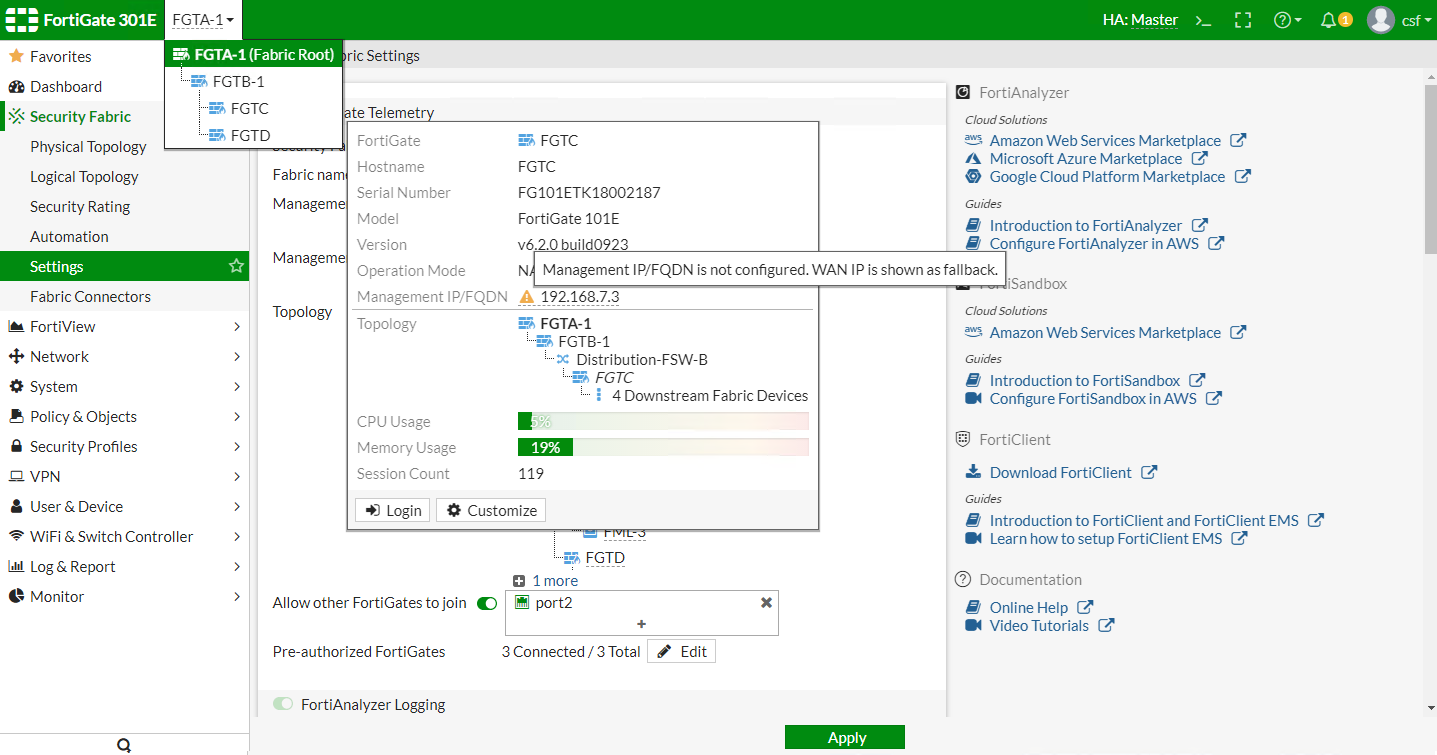Unstar Settings from favorites
This screenshot has width=1437, height=755.
(236, 266)
